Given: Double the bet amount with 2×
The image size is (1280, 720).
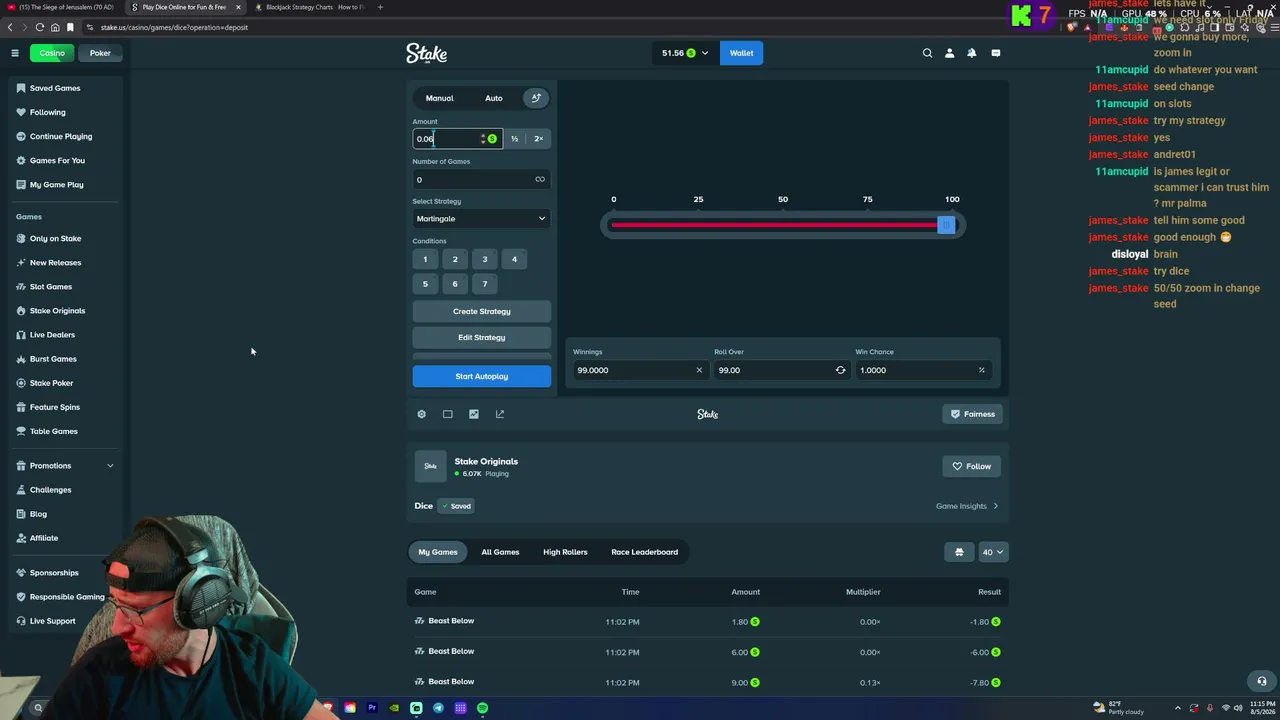Looking at the screenshot, I should pos(538,139).
